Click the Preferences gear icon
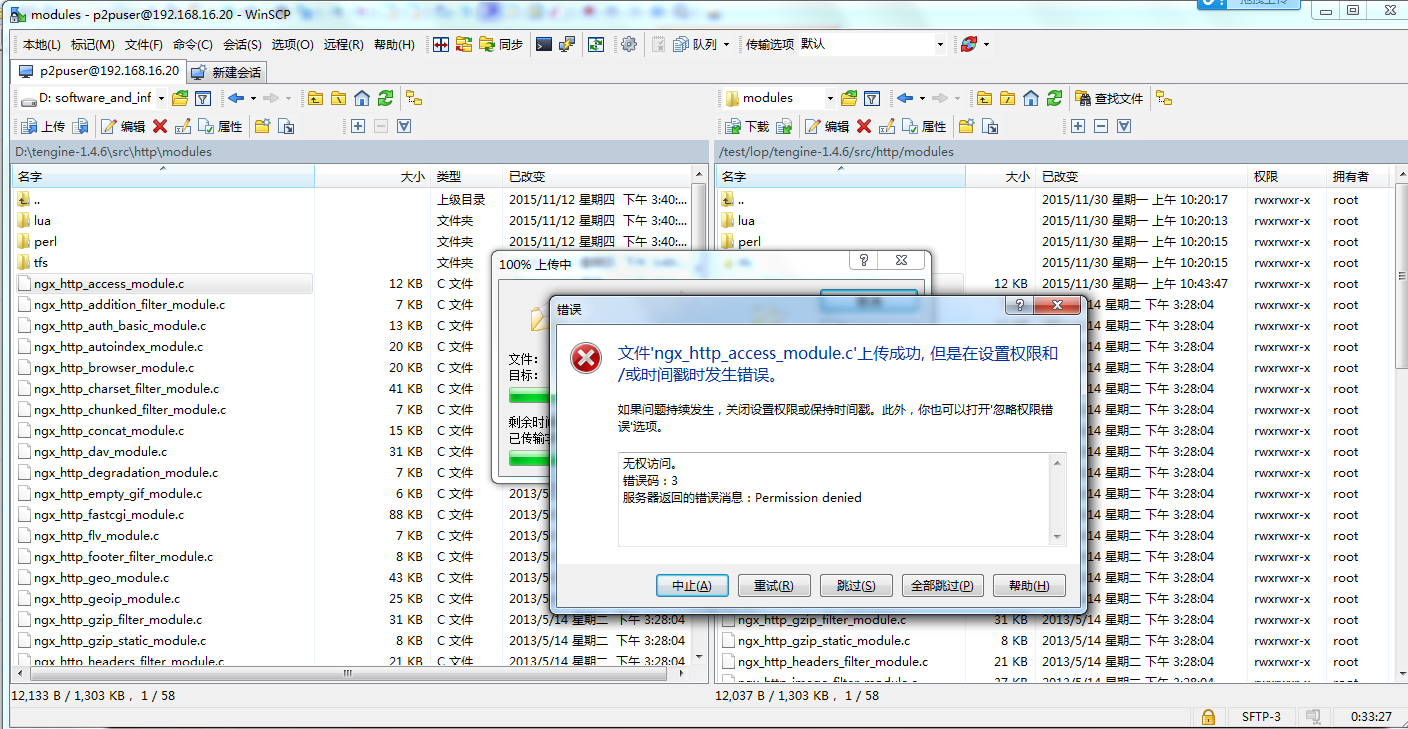This screenshot has width=1408, height=729. 629,44
